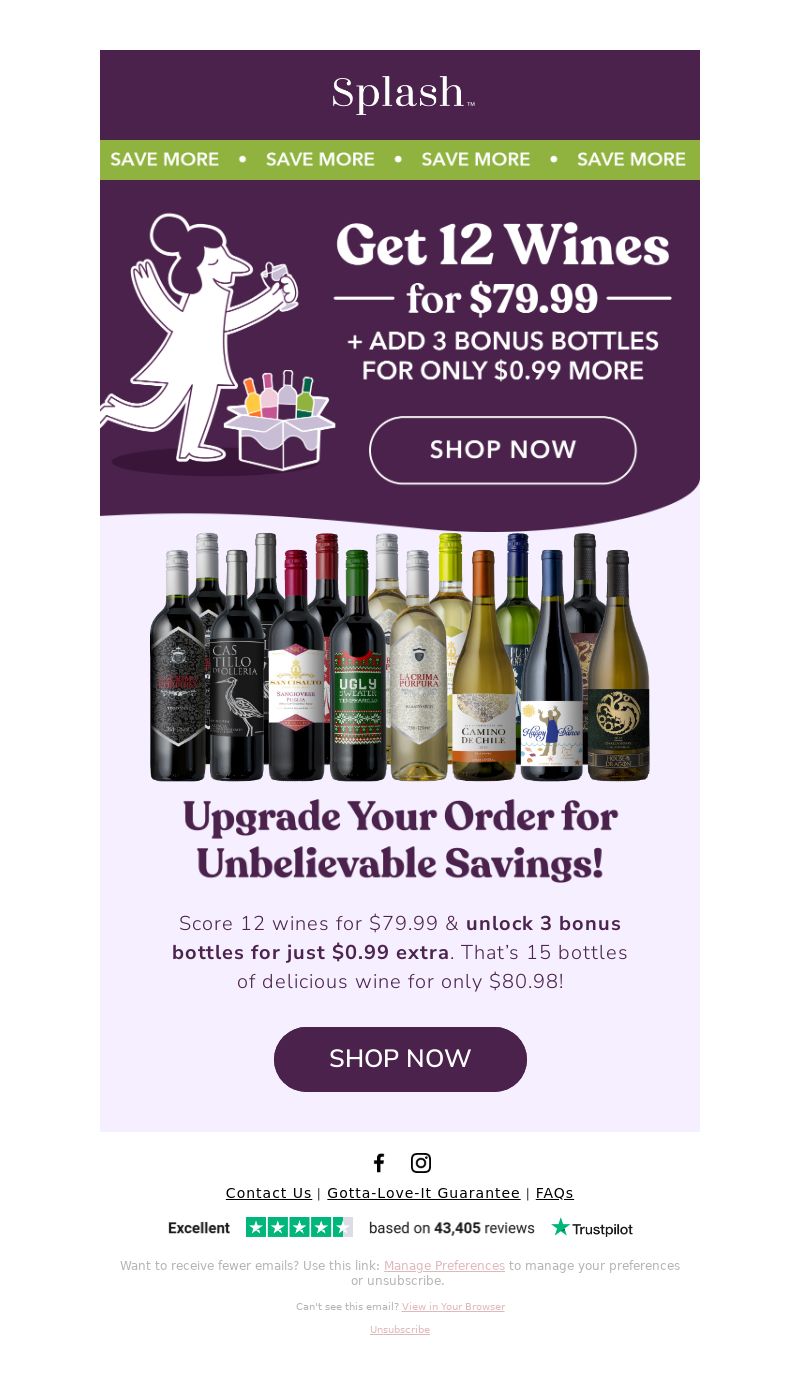
Task: Open the FAQs link
Action: [555, 1193]
